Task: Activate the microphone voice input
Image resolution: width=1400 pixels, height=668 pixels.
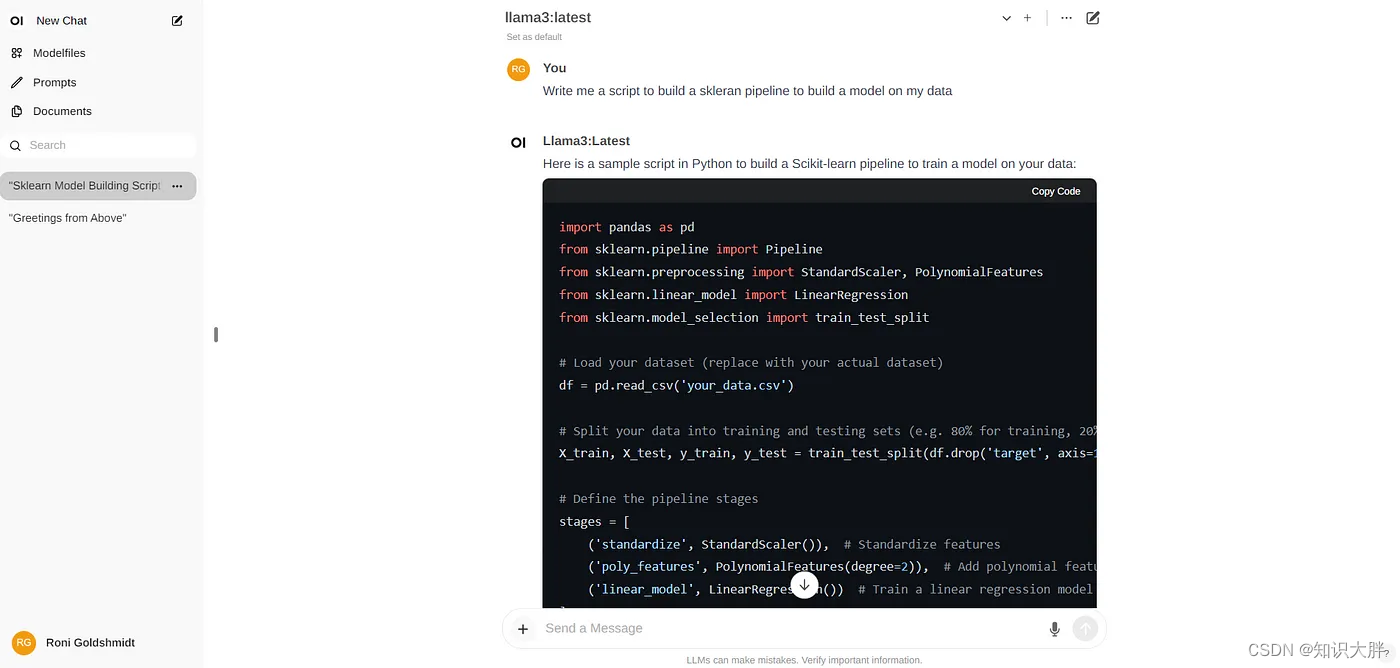Action: coord(1054,629)
